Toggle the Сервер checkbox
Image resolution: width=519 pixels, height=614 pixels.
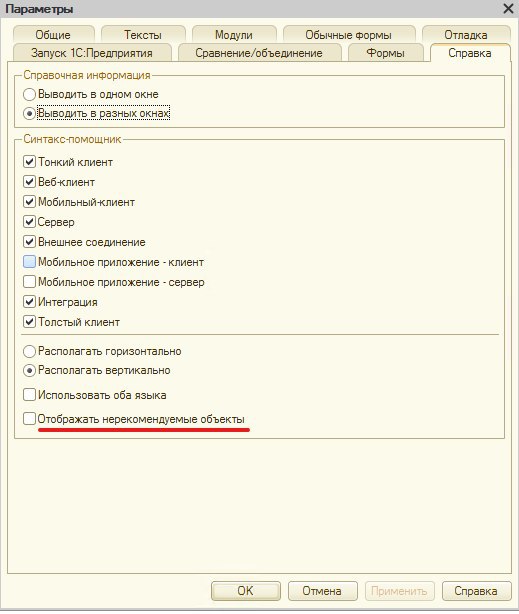tap(29, 222)
